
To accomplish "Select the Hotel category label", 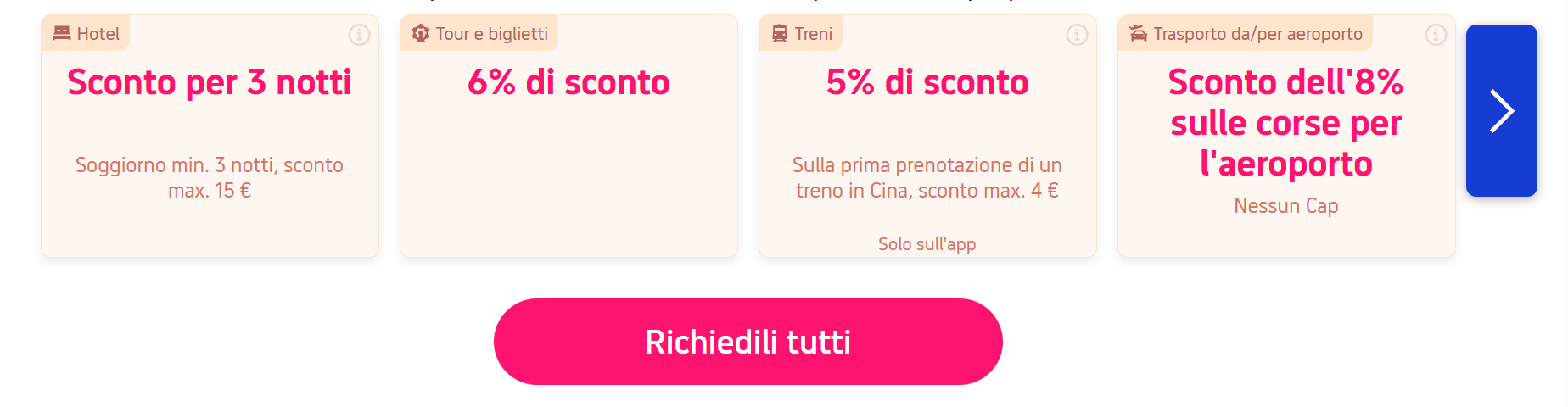I will [98, 34].
